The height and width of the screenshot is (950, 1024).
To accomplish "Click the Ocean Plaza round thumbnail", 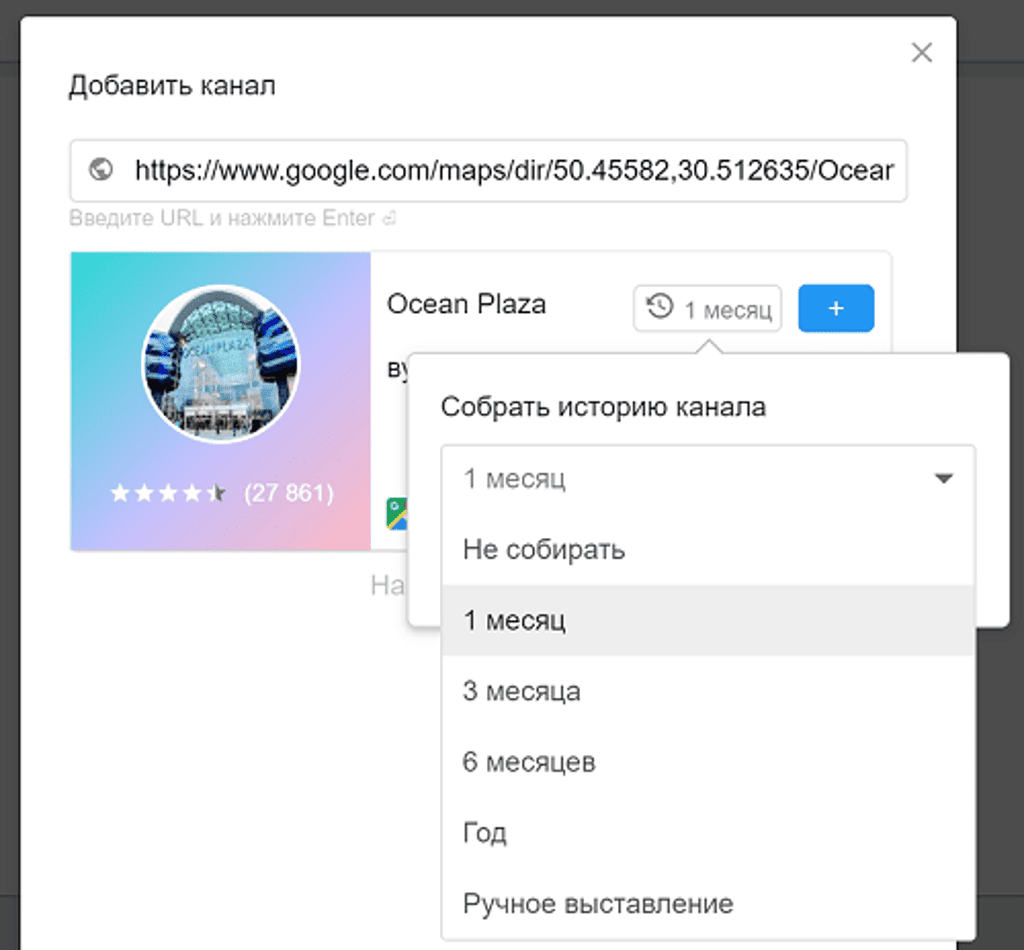I will click(x=220, y=364).
